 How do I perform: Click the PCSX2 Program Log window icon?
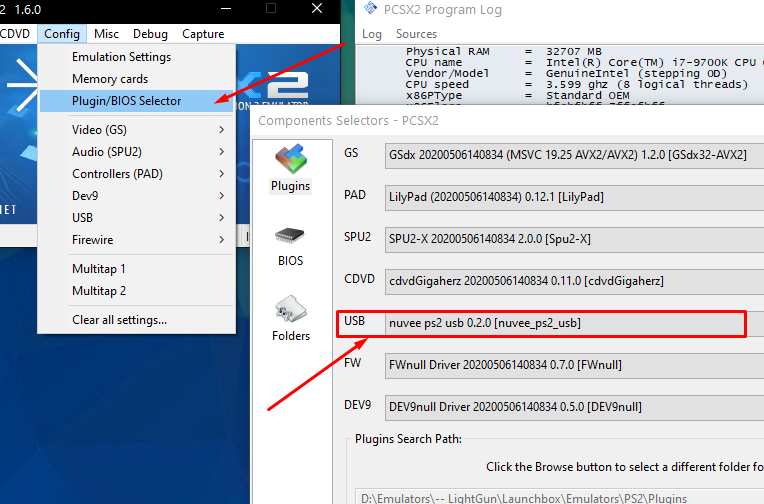pos(371,8)
